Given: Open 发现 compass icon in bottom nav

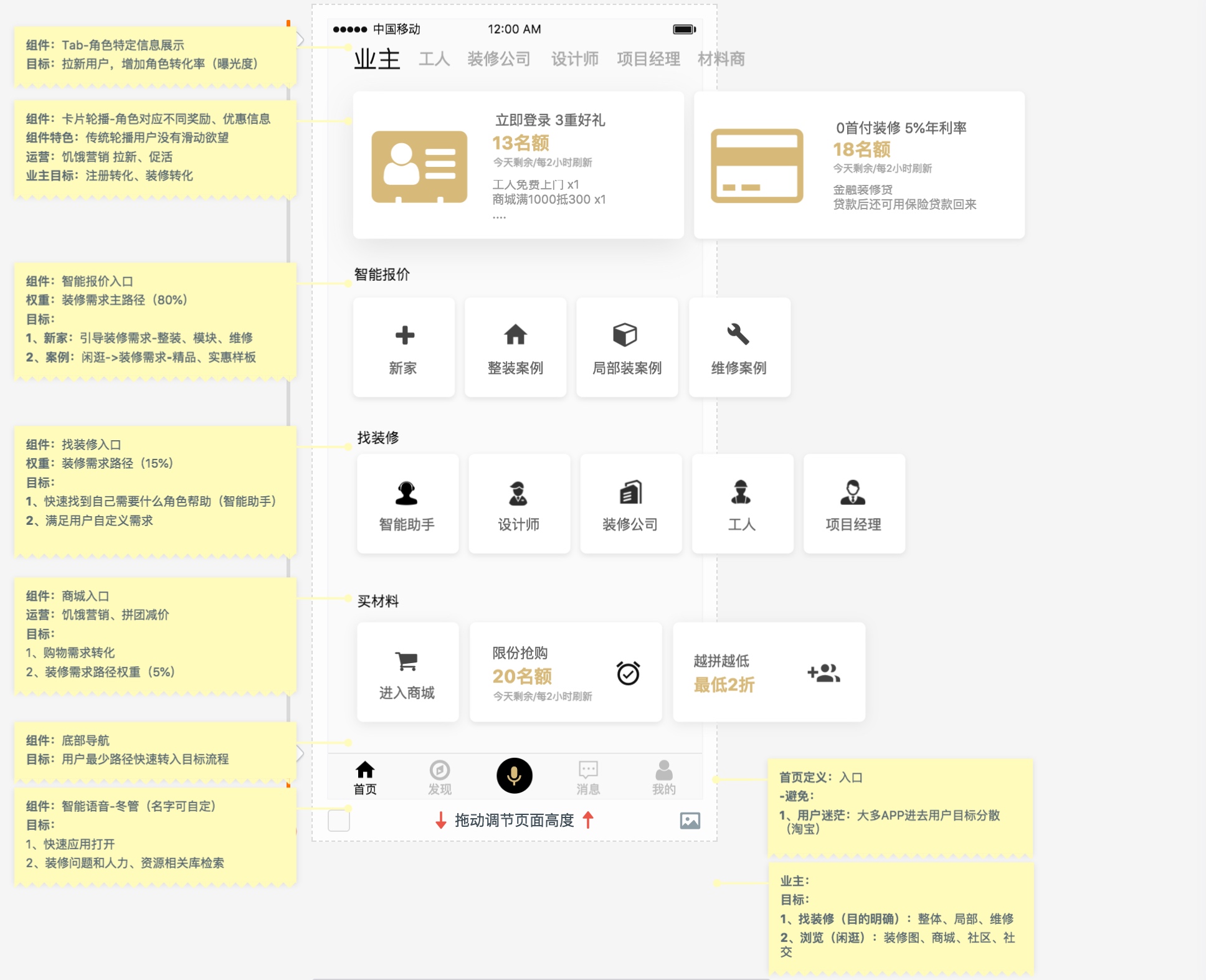Looking at the screenshot, I should coord(440,771).
